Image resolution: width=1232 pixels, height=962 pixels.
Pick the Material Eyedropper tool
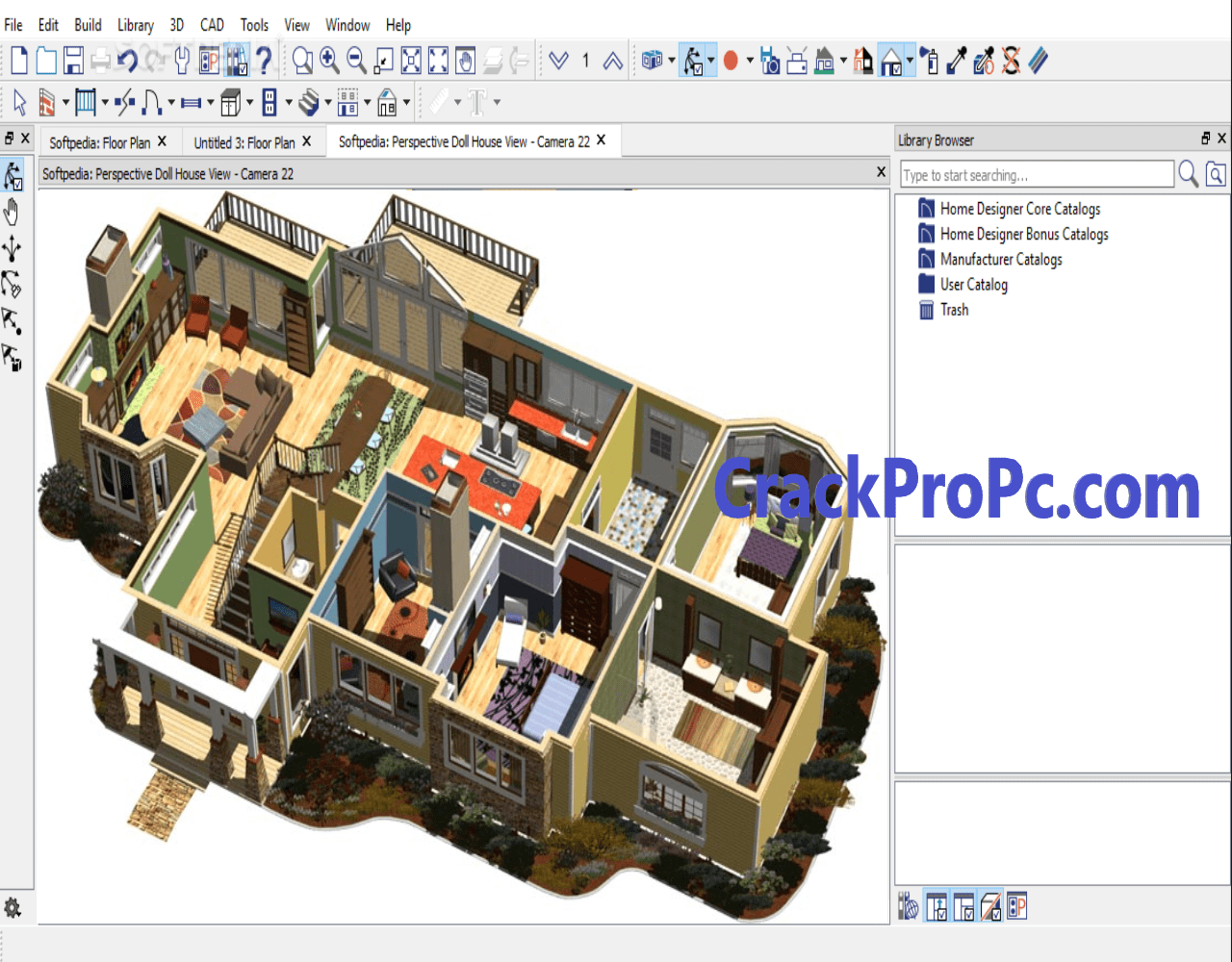[x=956, y=62]
